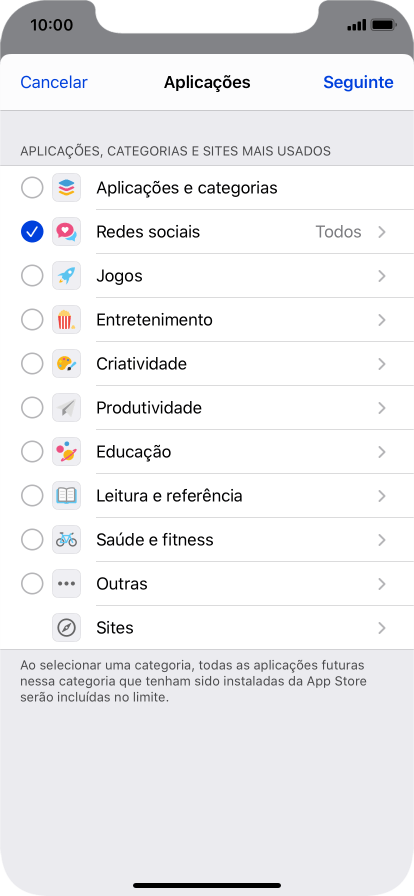Select the Jogos category circle
The image size is (414, 896).
pyautogui.click(x=32, y=276)
